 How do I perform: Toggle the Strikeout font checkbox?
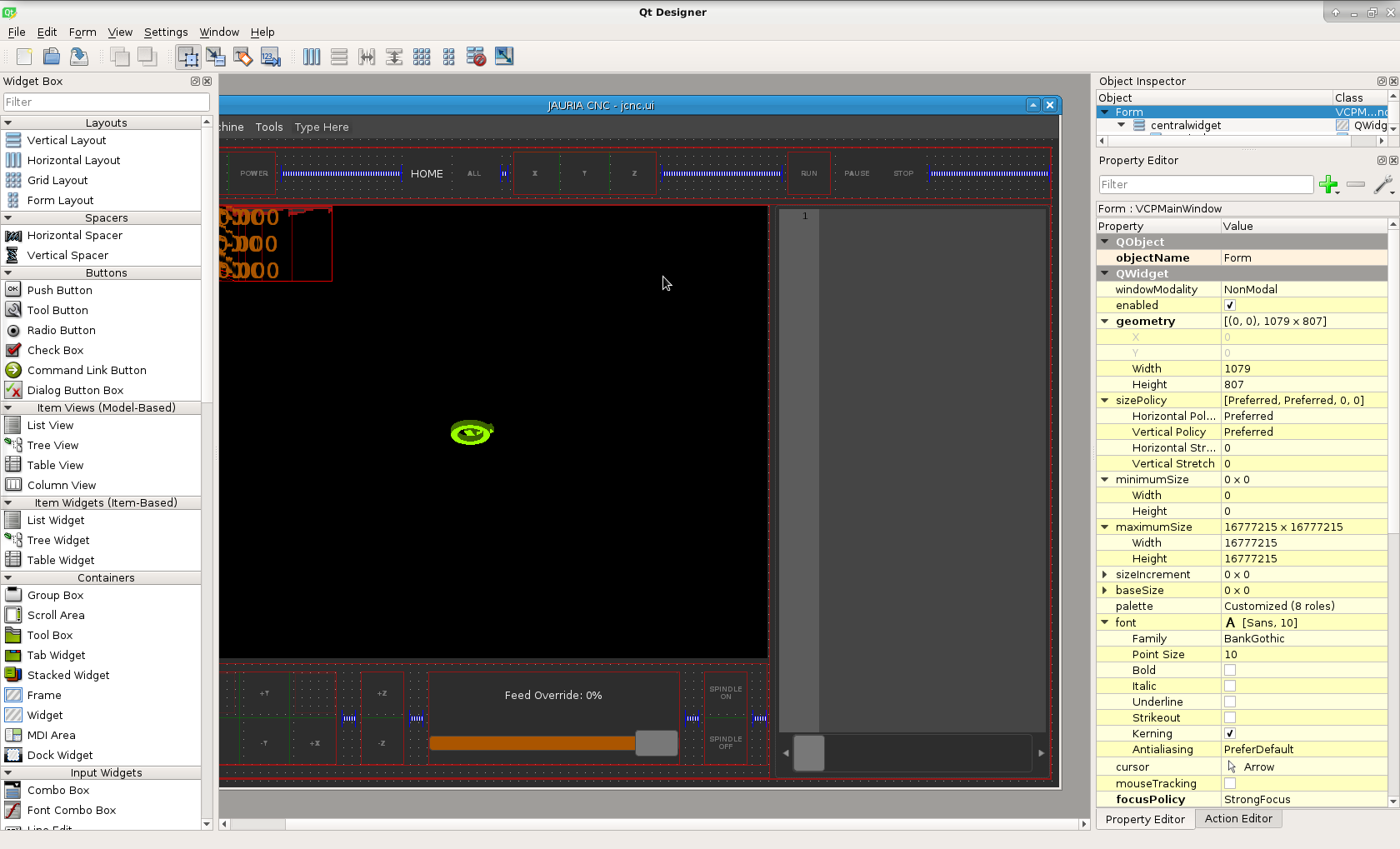tap(1230, 717)
